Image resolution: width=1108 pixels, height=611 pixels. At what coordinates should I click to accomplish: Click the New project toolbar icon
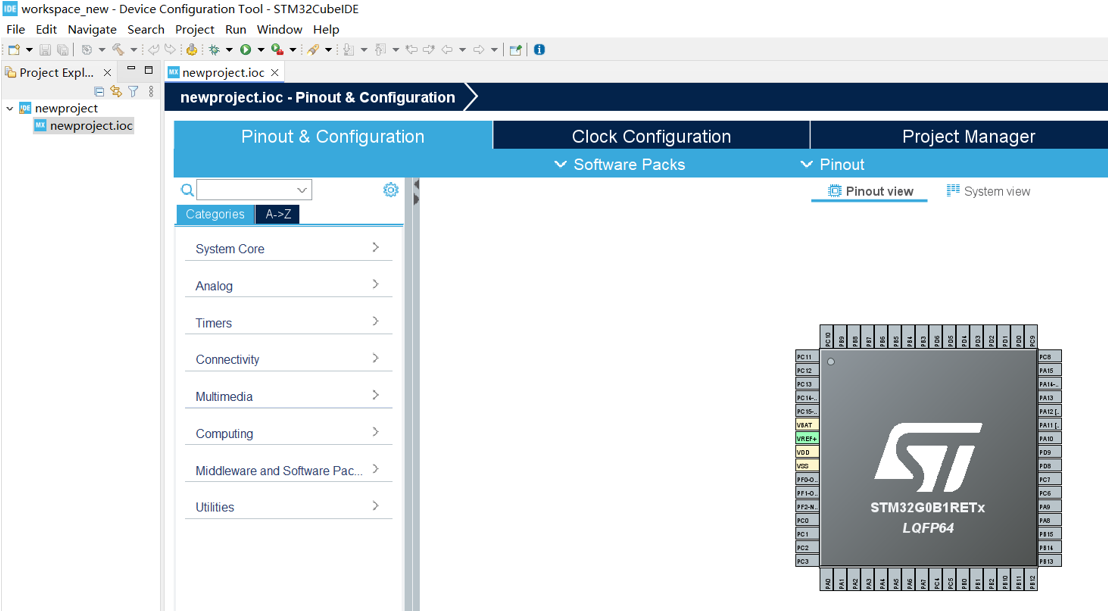click(x=14, y=49)
